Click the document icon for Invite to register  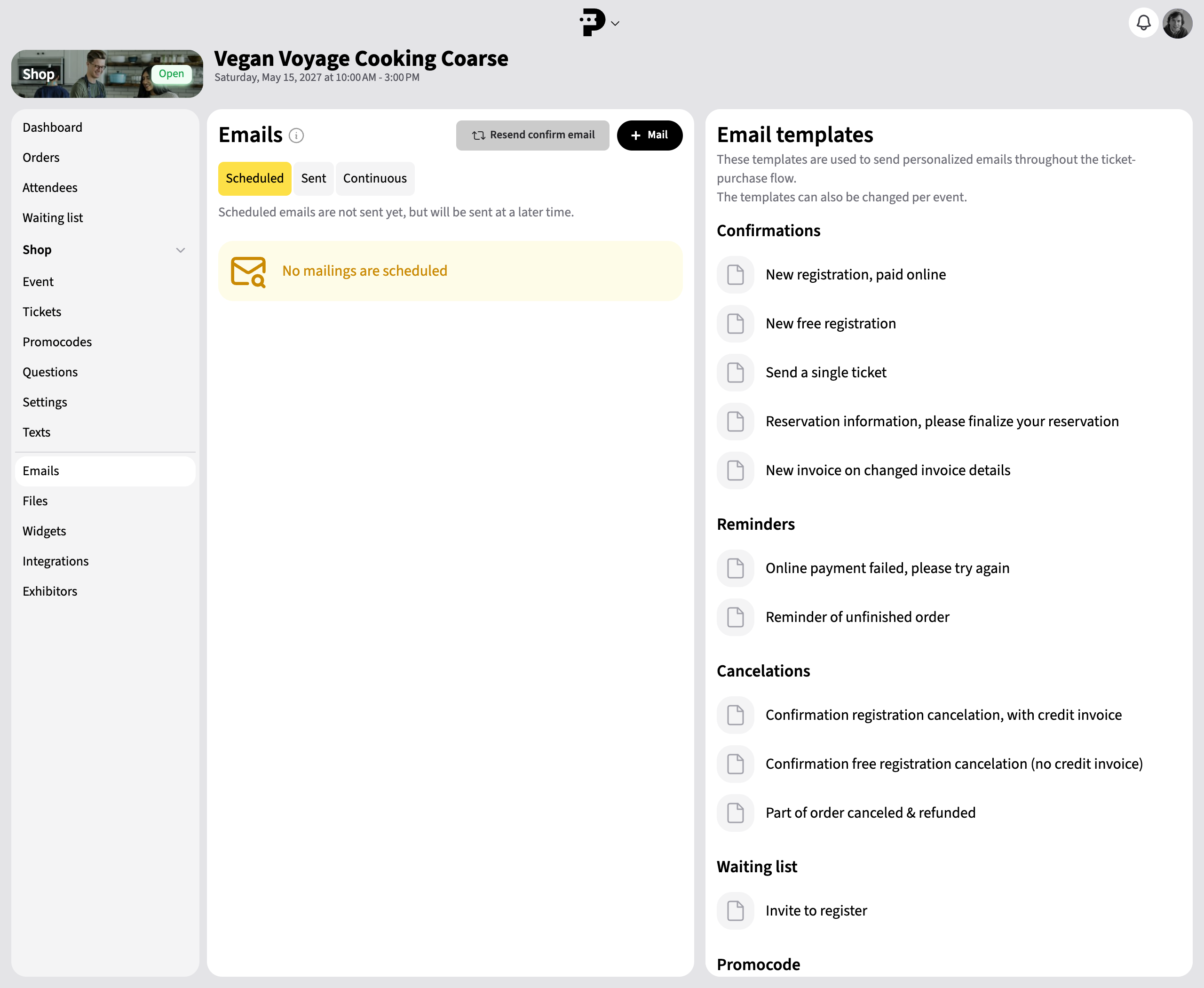pyautogui.click(x=735, y=910)
